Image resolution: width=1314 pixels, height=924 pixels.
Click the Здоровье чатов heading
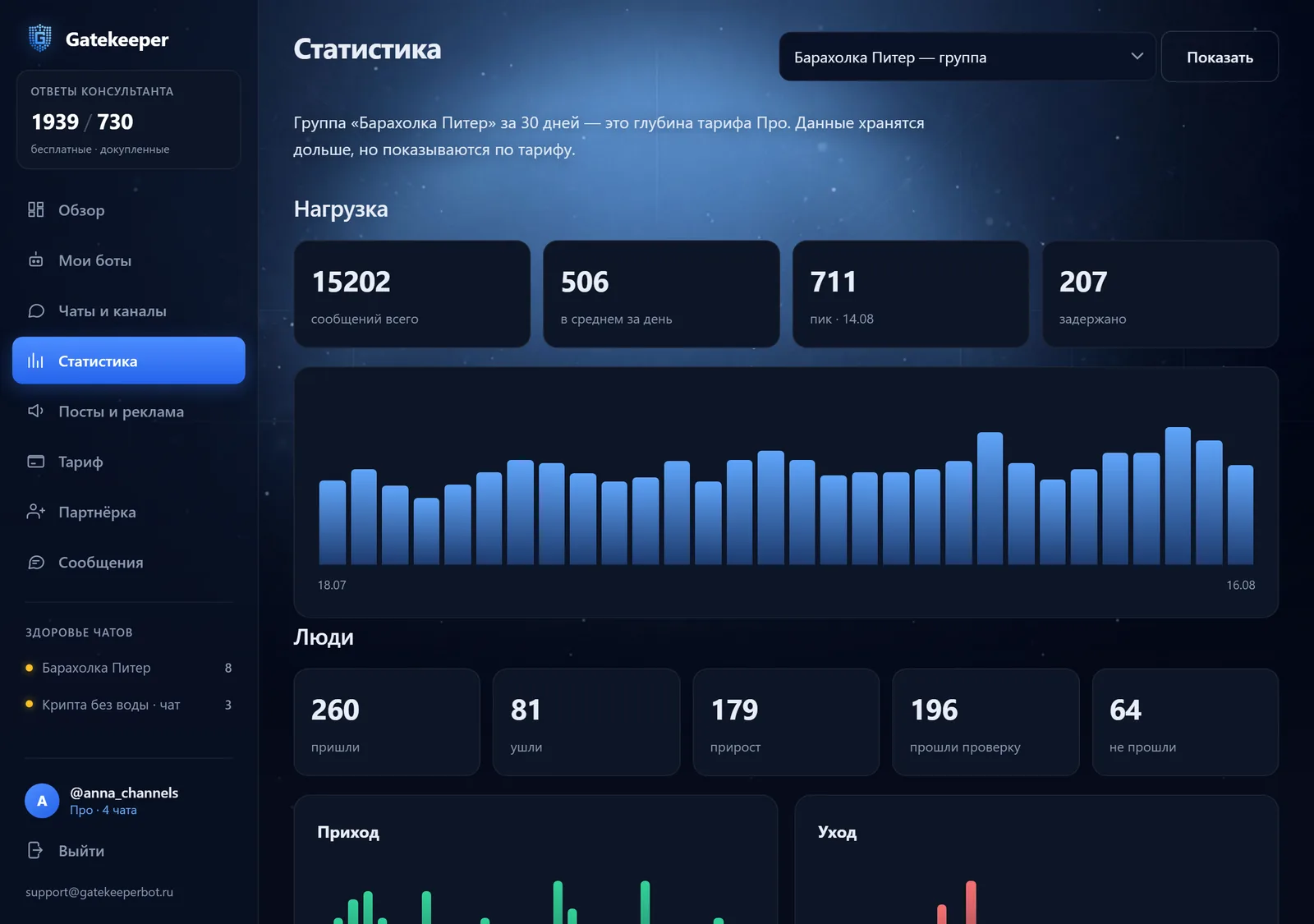tap(79, 632)
